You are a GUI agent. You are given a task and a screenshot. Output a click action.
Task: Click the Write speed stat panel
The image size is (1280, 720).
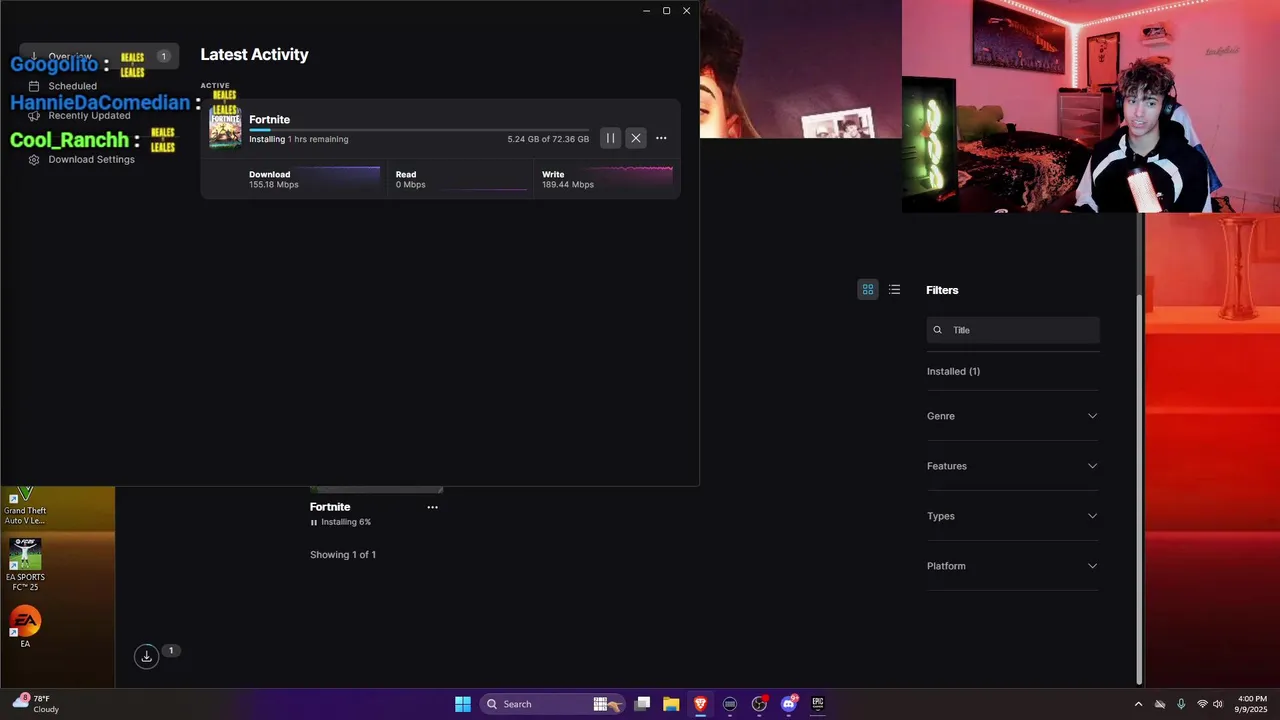(607, 179)
